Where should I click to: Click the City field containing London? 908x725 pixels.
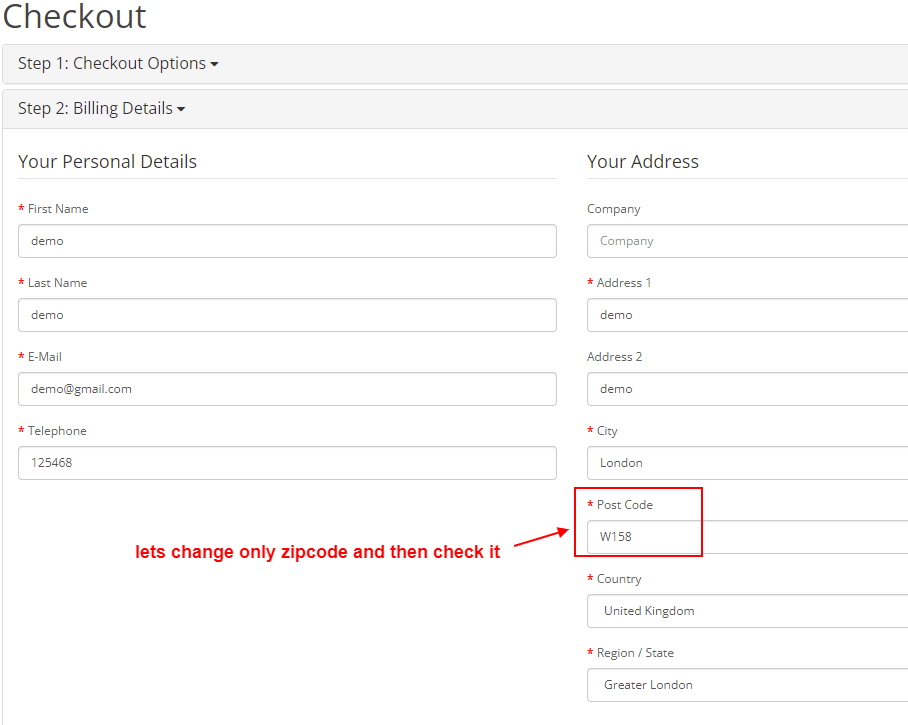coord(747,463)
